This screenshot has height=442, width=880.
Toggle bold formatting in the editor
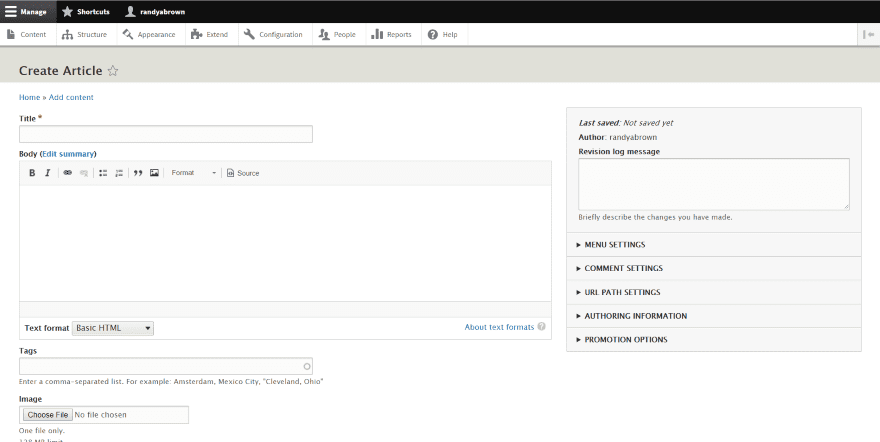(x=32, y=173)
